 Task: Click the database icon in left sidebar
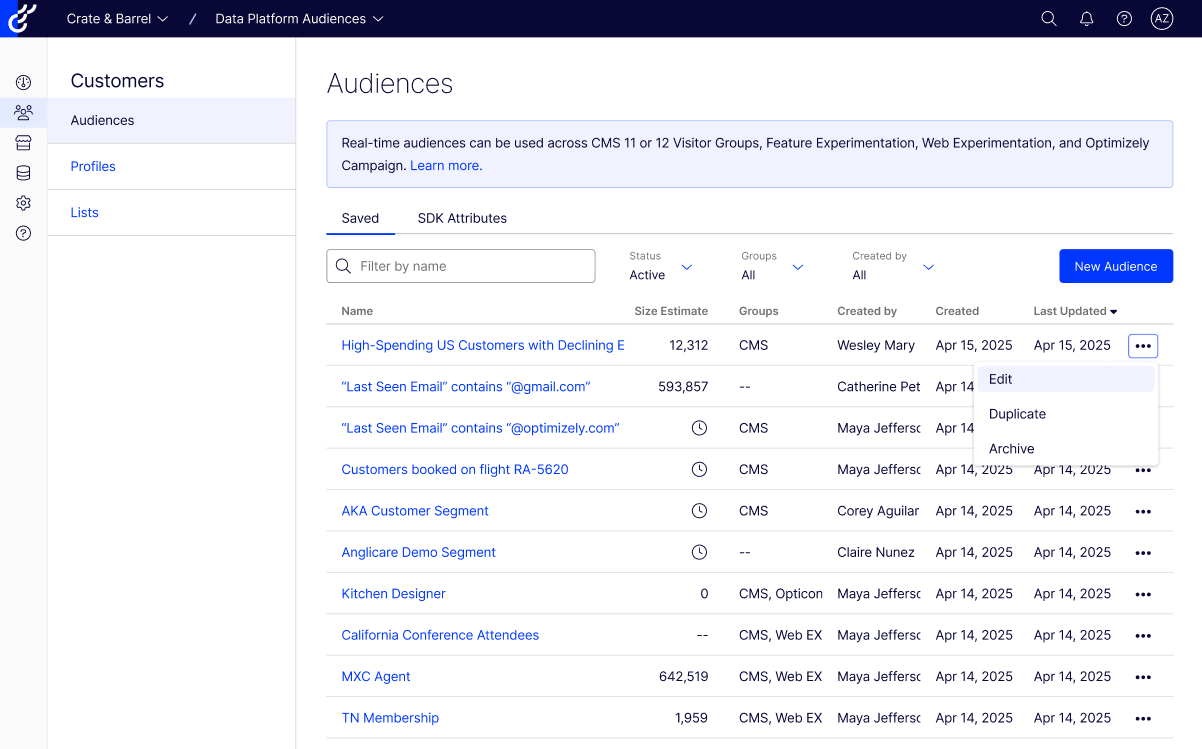(23, 173)
